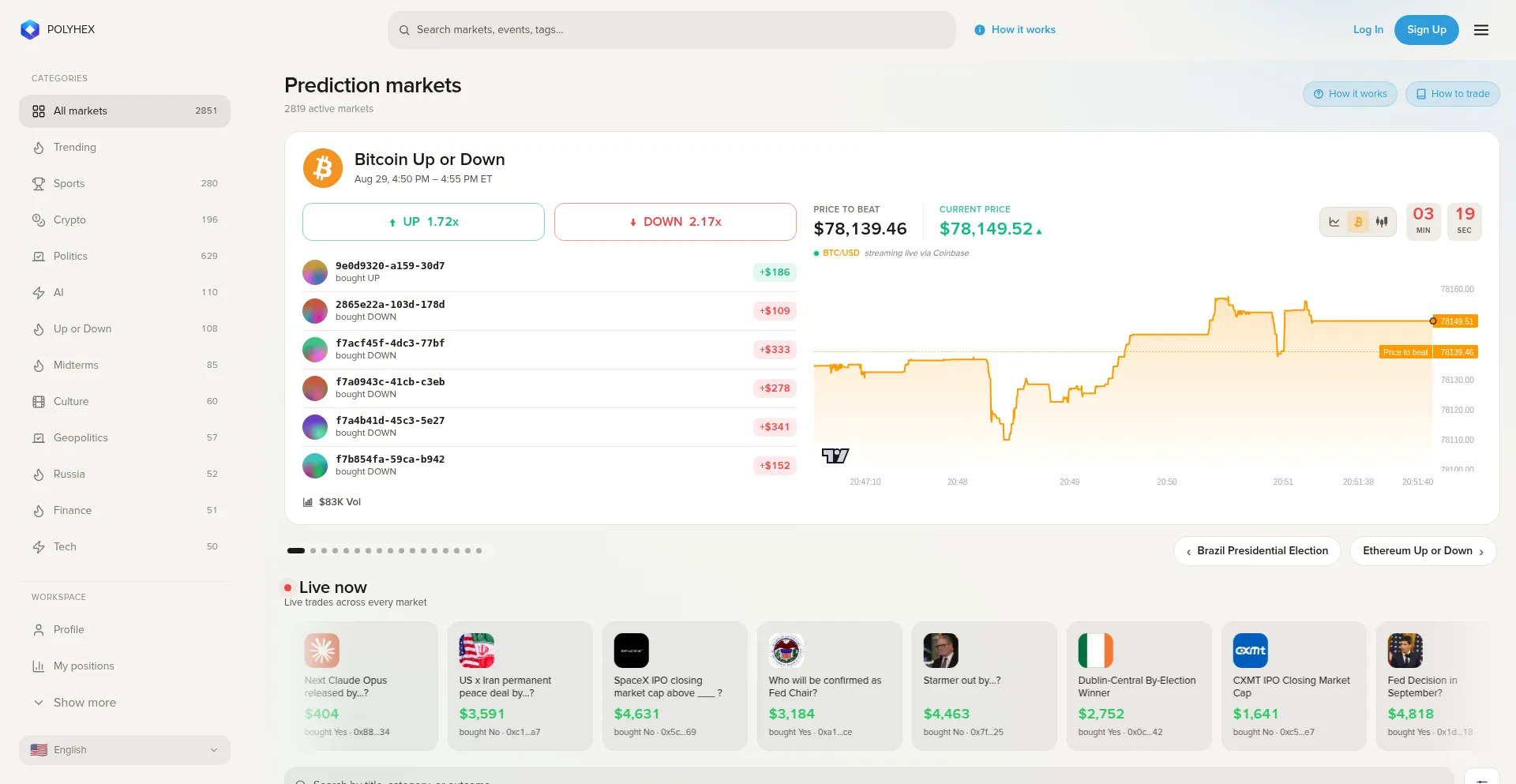Bet DOWN at 2.17x
The image size is (1516, 784).
(675, 222)
